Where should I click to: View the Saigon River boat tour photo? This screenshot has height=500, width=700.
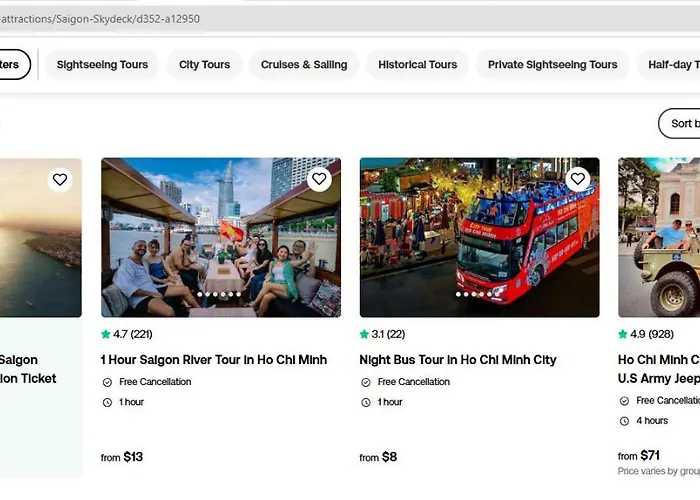point(221,238)
